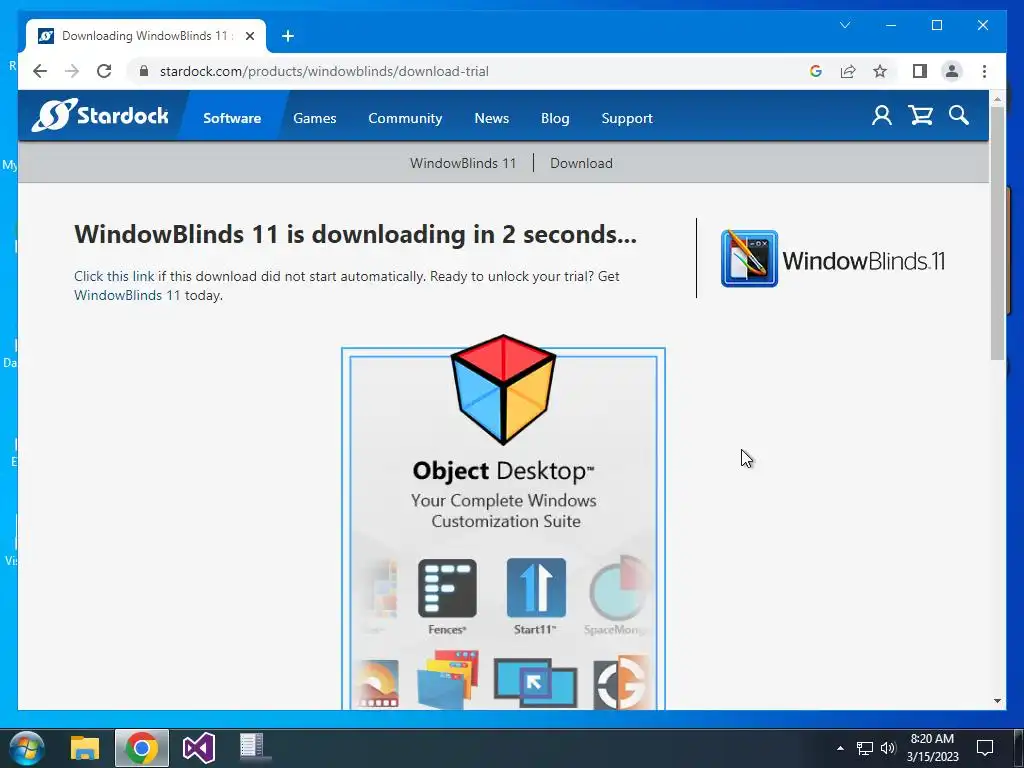Click the Download subnav link
This screenshot has width=1024, height=768.
pos(581,163)
